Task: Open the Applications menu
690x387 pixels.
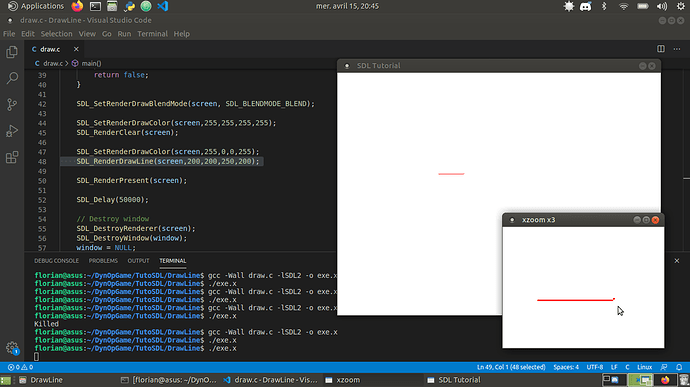Action: point(36,6)
